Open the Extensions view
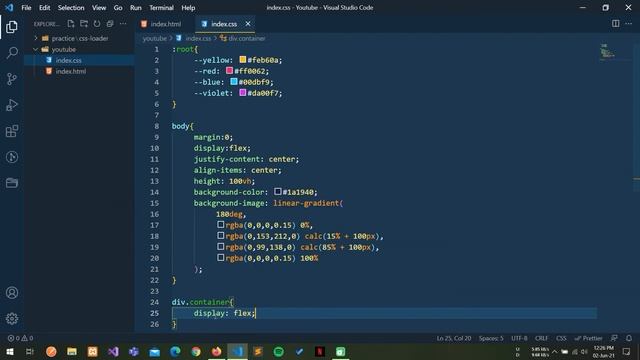 pos(12,131)
